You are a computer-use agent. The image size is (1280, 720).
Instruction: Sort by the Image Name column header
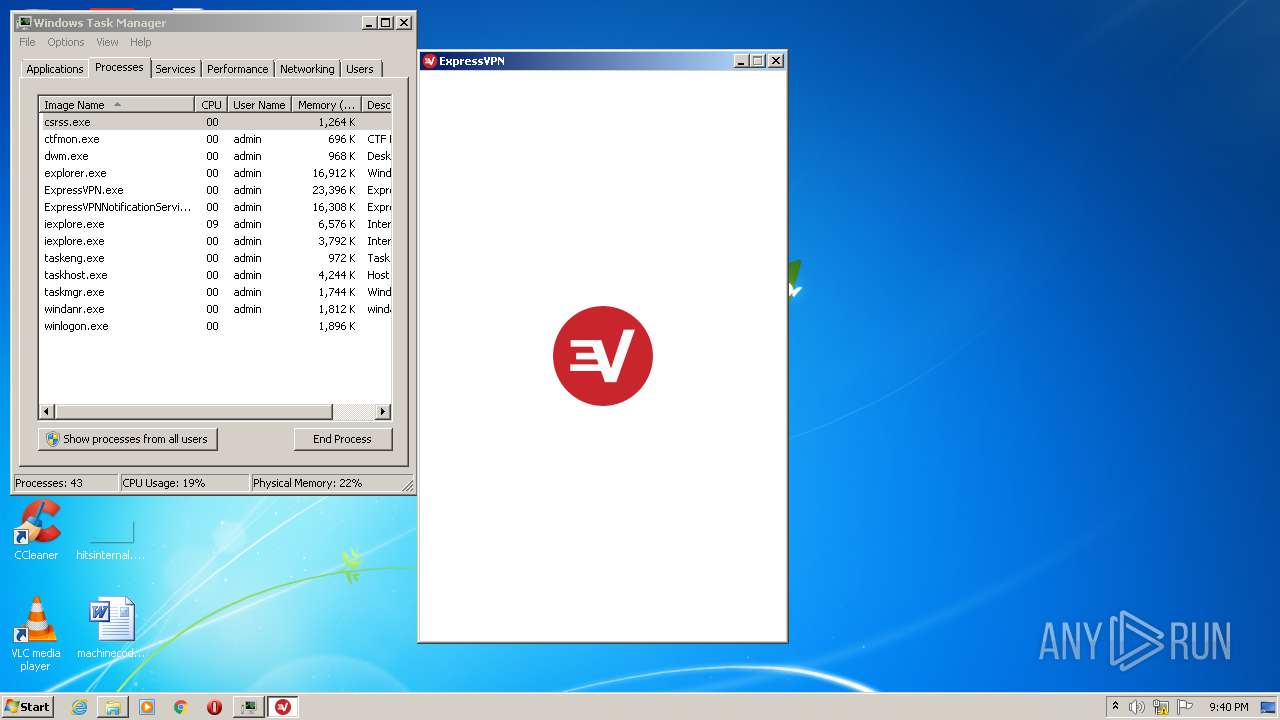point(116,105)
